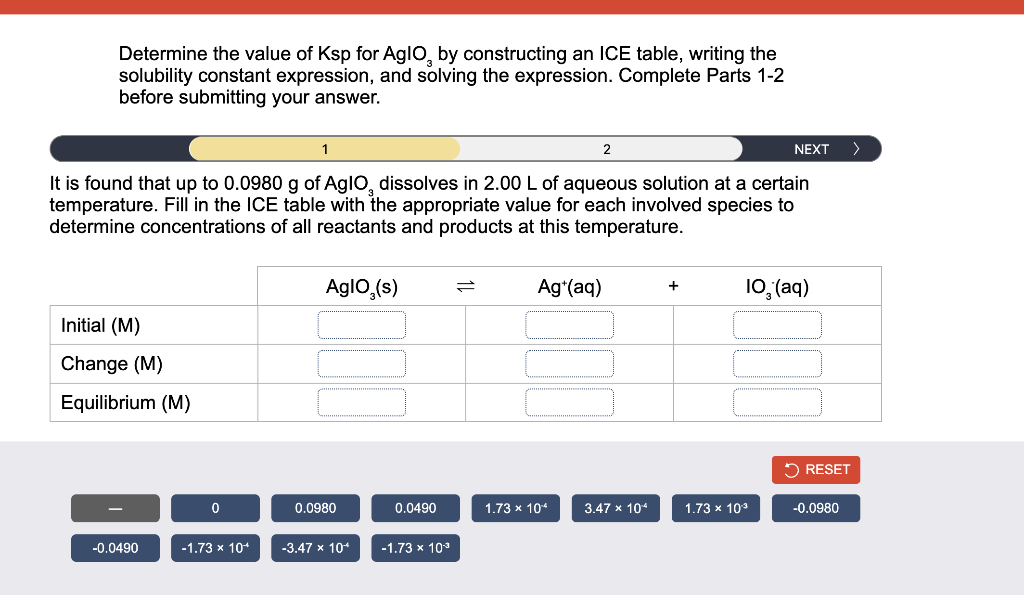Select the -1.73 × 10⁻⁴ answer tile
The width and height of the screenshot is (1024, 595).
215,547
